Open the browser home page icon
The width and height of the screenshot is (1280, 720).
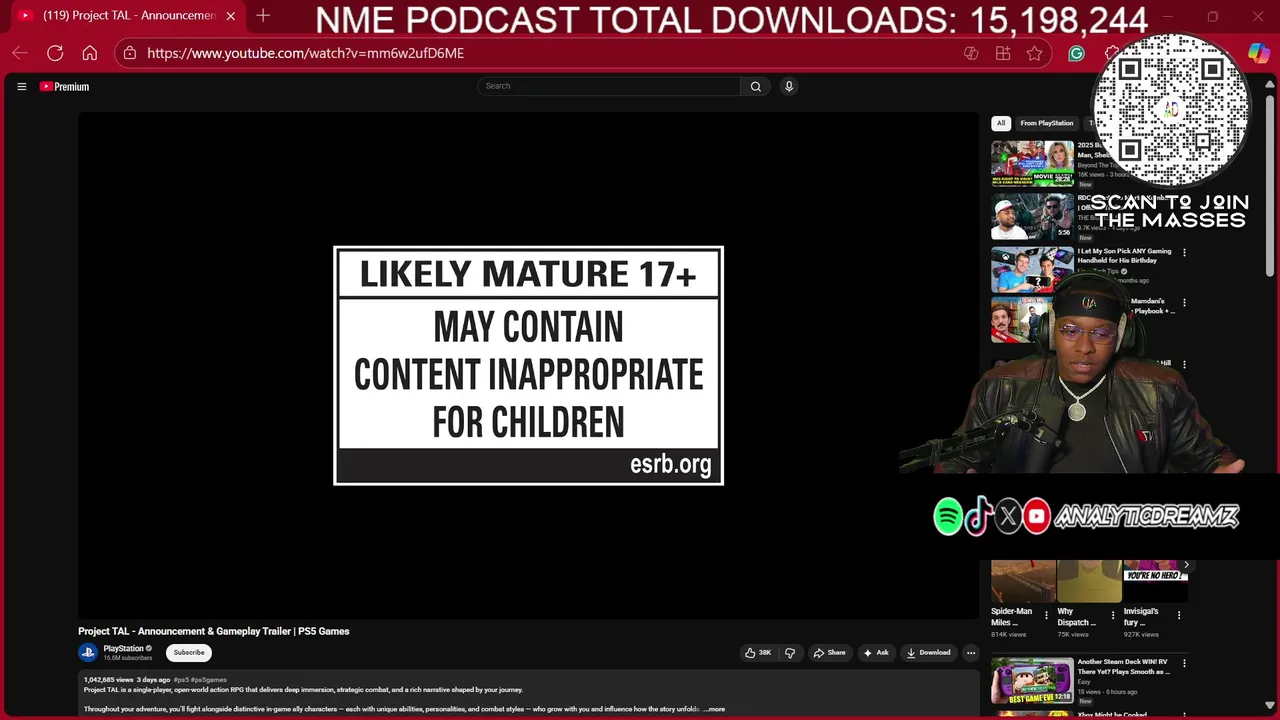(90, 53)
